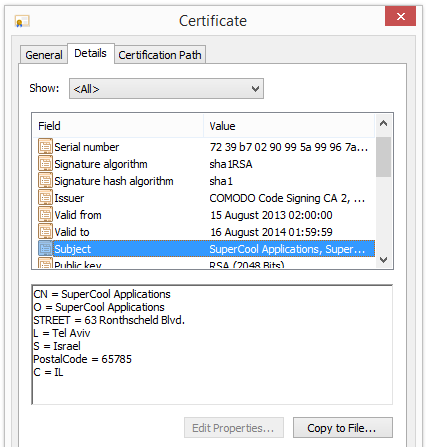Click the L = Tel Aviv line
This screenshot has height=447, width=426.
[x=62, y=333]
